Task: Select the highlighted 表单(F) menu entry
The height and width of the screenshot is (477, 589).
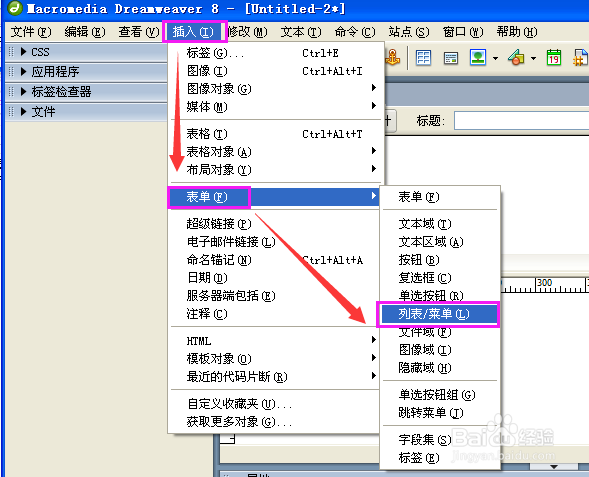Action: 274,197
